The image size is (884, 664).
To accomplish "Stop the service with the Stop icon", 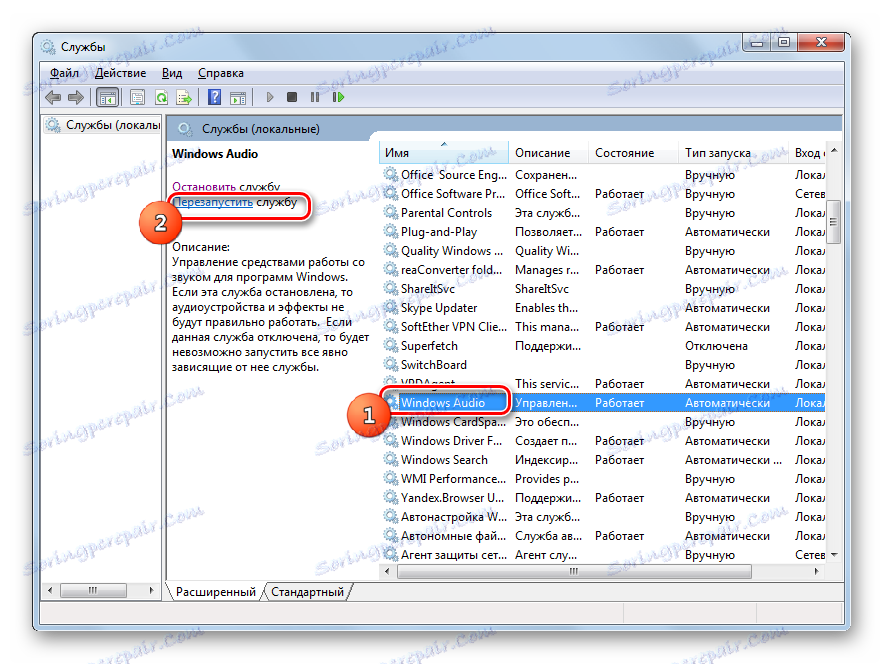I will [291, 98].
